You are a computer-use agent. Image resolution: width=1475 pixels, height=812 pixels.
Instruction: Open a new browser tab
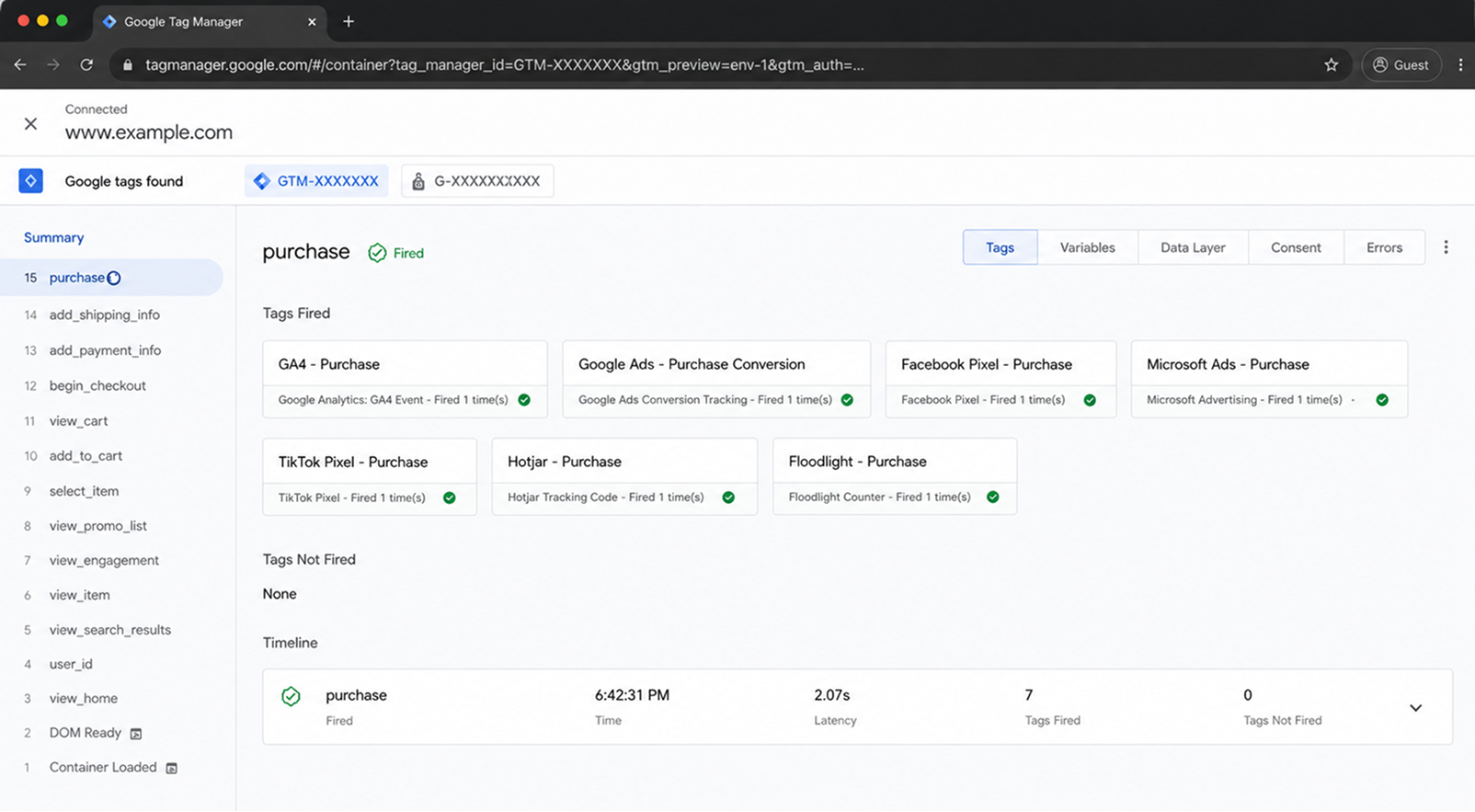(349, 21)
